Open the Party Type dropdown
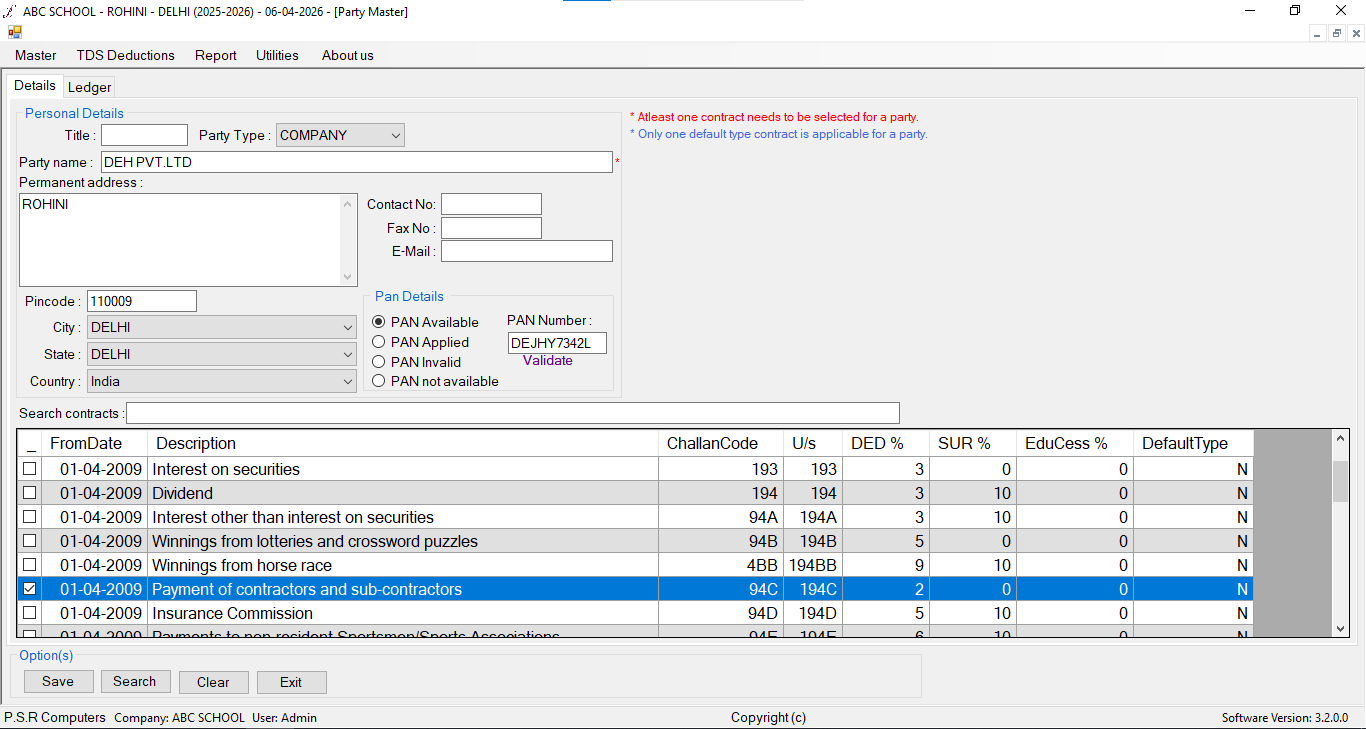Image resolution: width=1366 pixels, height=729 pixels. (396, 135)
